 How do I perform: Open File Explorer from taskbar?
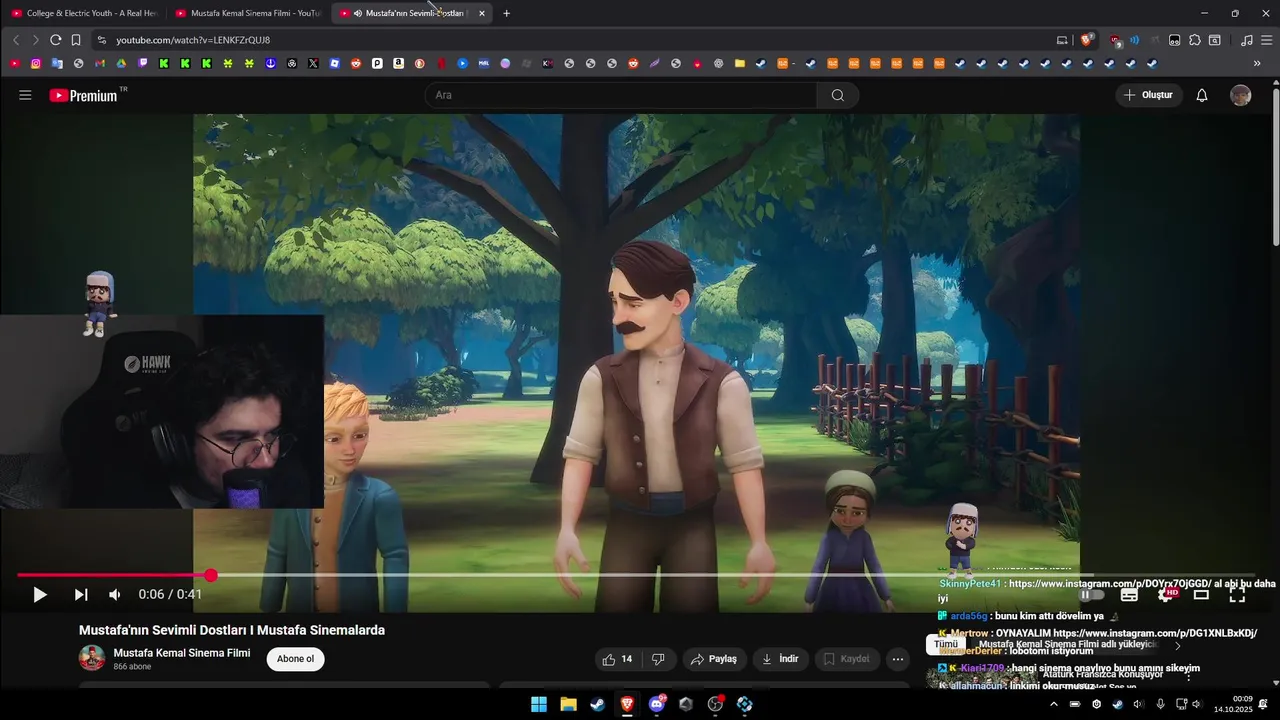point(568,704)
